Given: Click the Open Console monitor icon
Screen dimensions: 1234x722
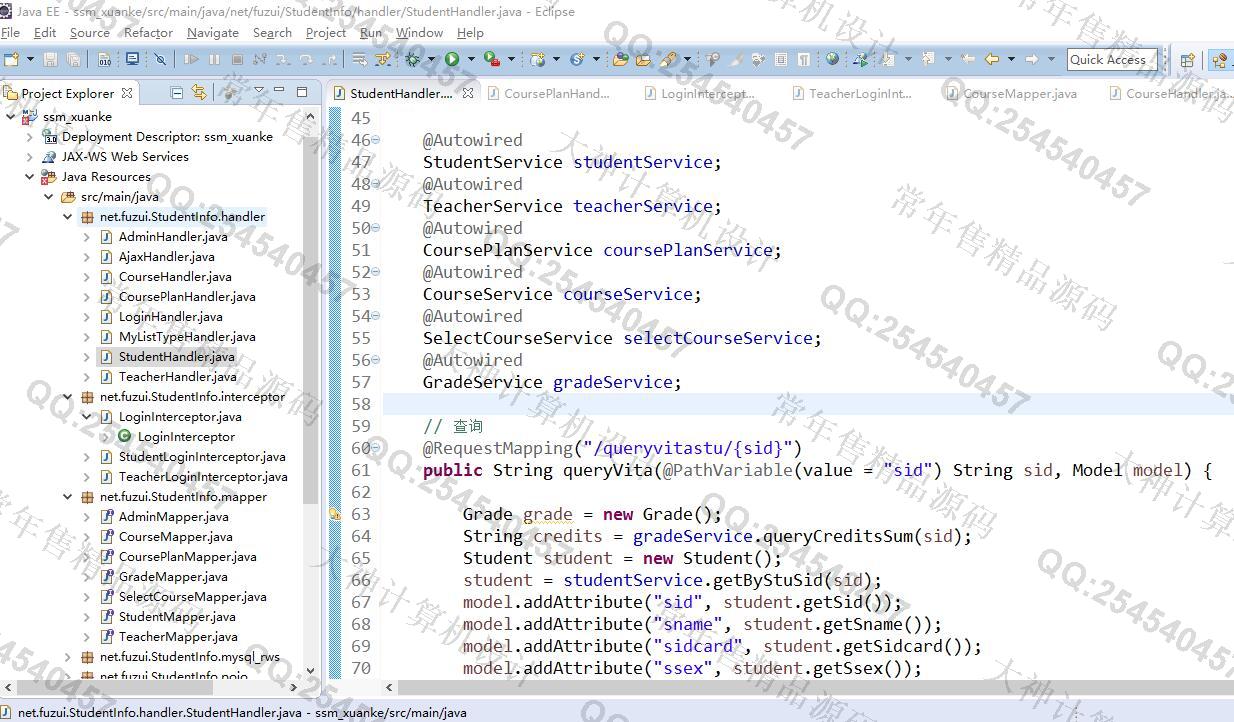Looking at the screenshot, I should coord(132,60).
